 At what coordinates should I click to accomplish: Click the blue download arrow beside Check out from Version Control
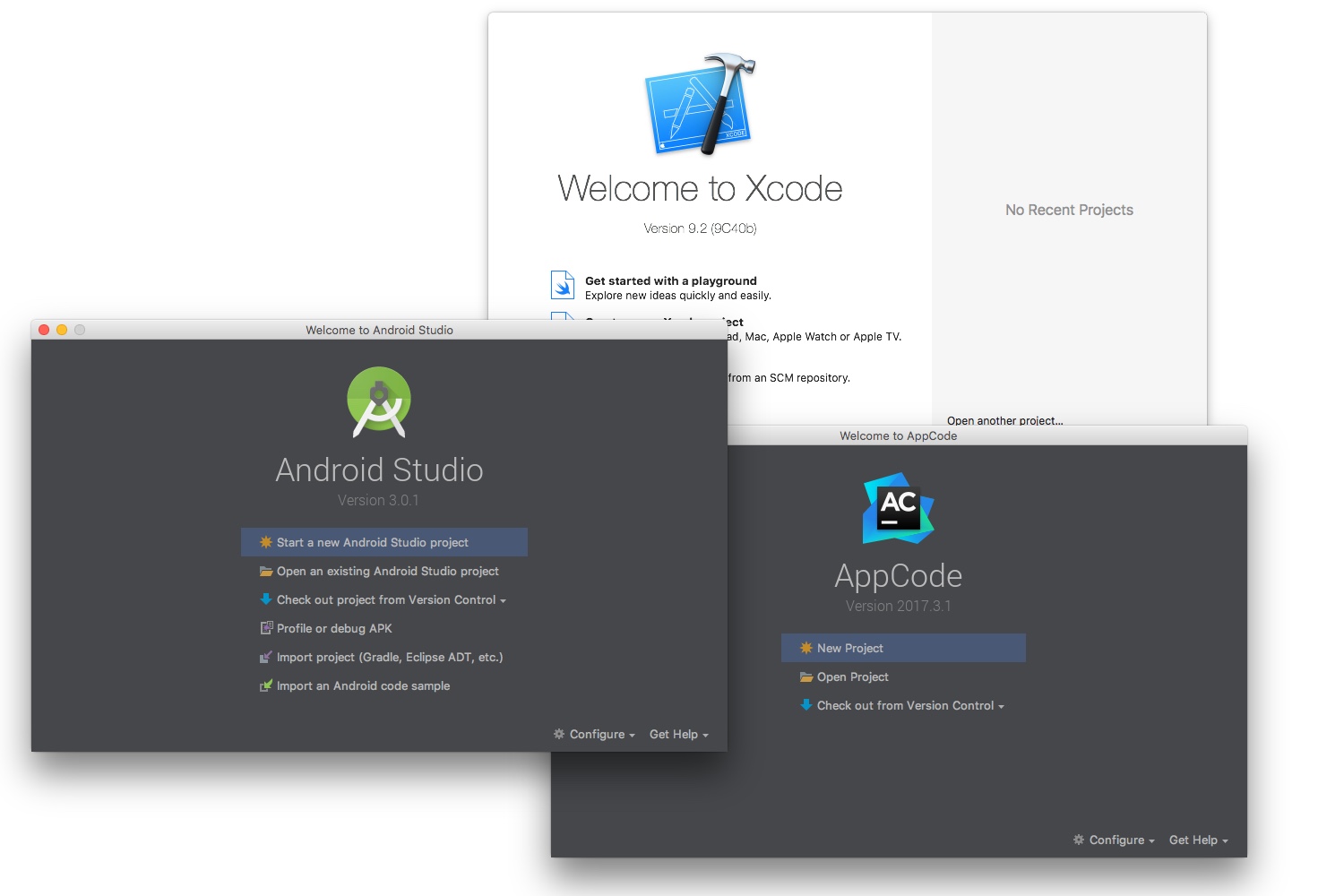pos(805,705)
